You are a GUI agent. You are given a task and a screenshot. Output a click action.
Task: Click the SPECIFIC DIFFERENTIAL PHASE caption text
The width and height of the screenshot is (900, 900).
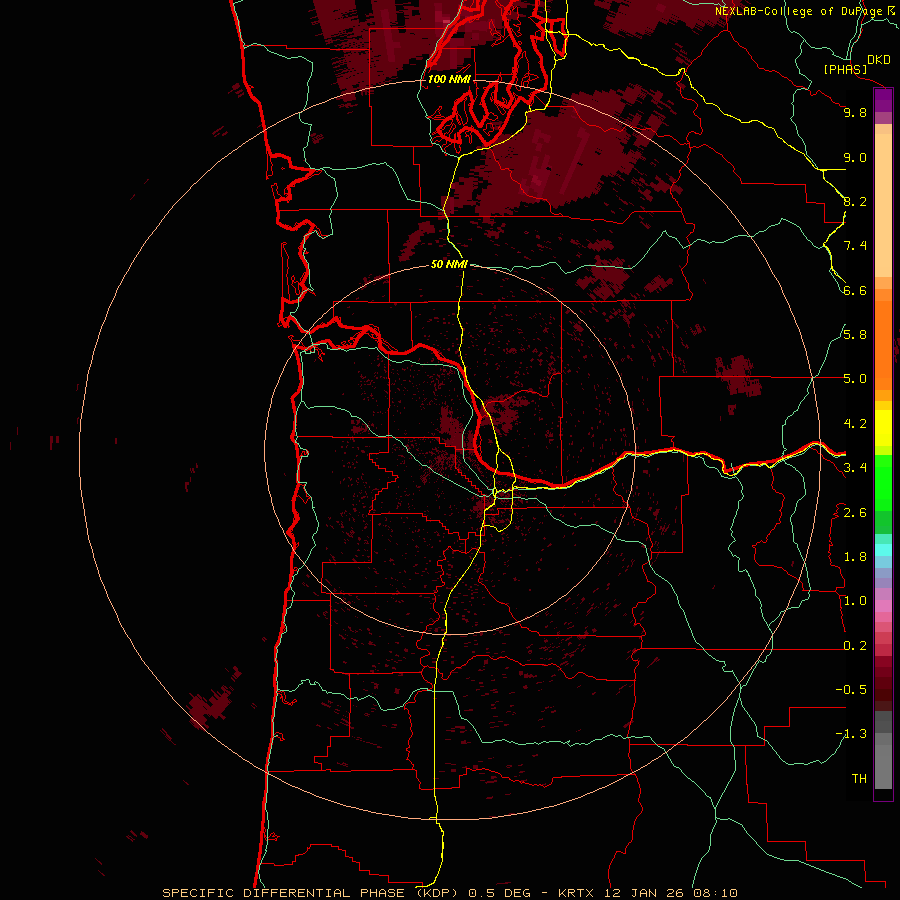285,893
